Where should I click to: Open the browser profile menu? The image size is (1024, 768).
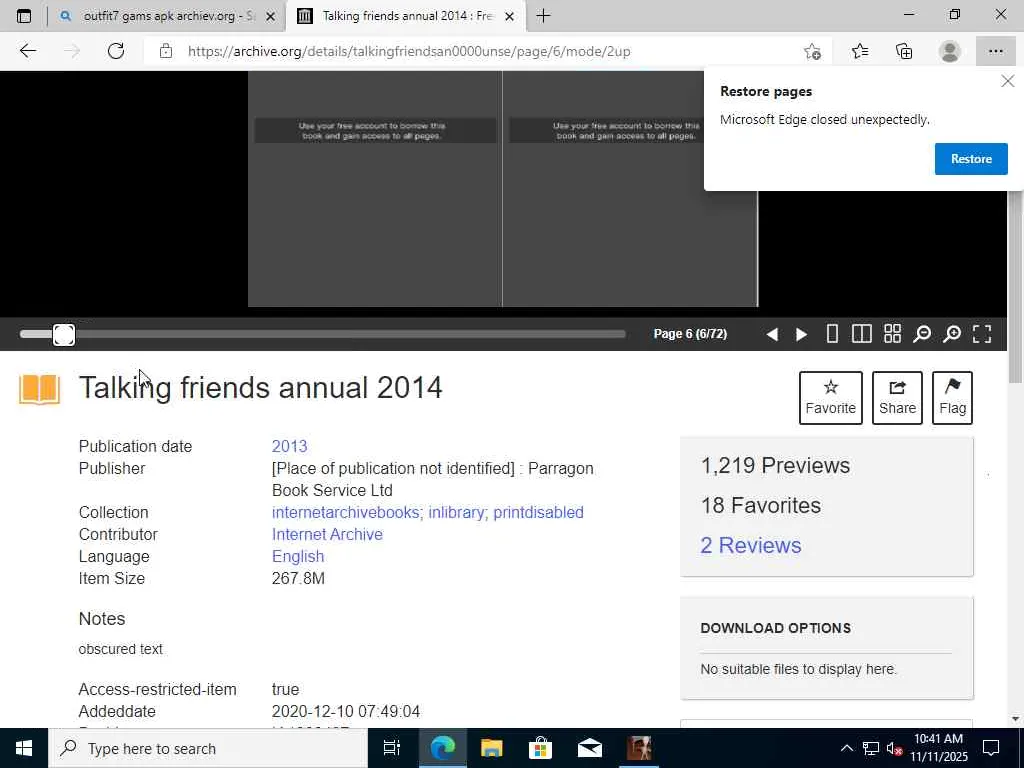coord(949,51)
